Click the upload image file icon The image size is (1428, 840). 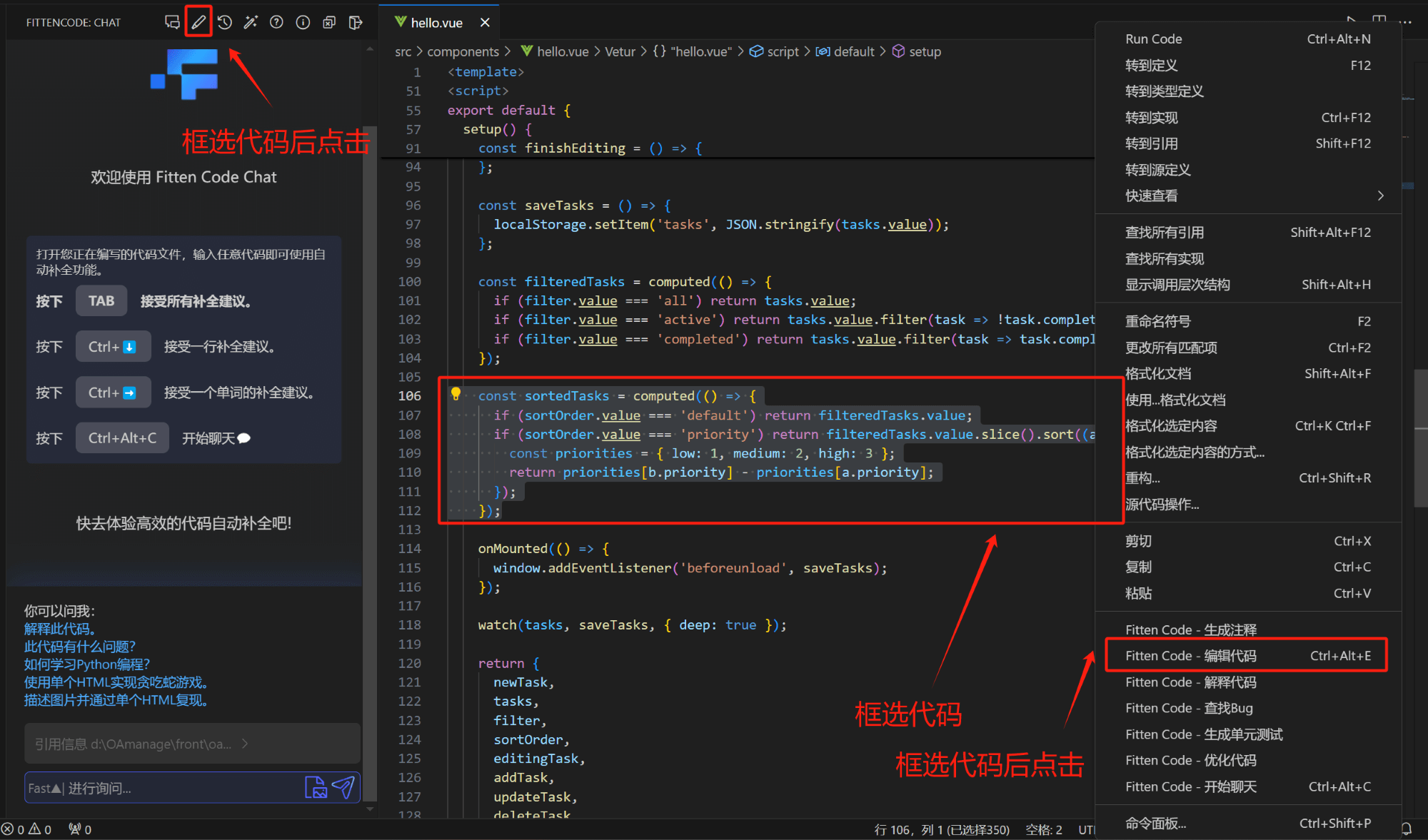(316, 787)
